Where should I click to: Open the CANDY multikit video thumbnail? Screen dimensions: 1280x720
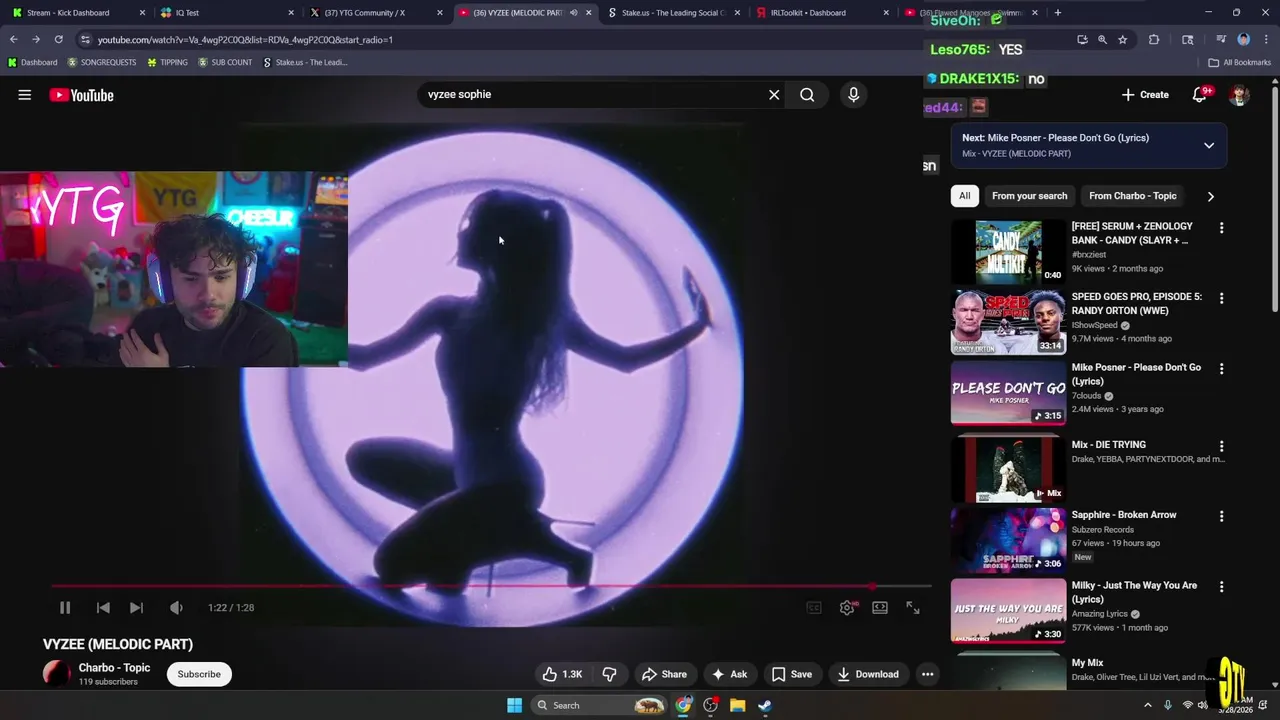pos(1008,252)
